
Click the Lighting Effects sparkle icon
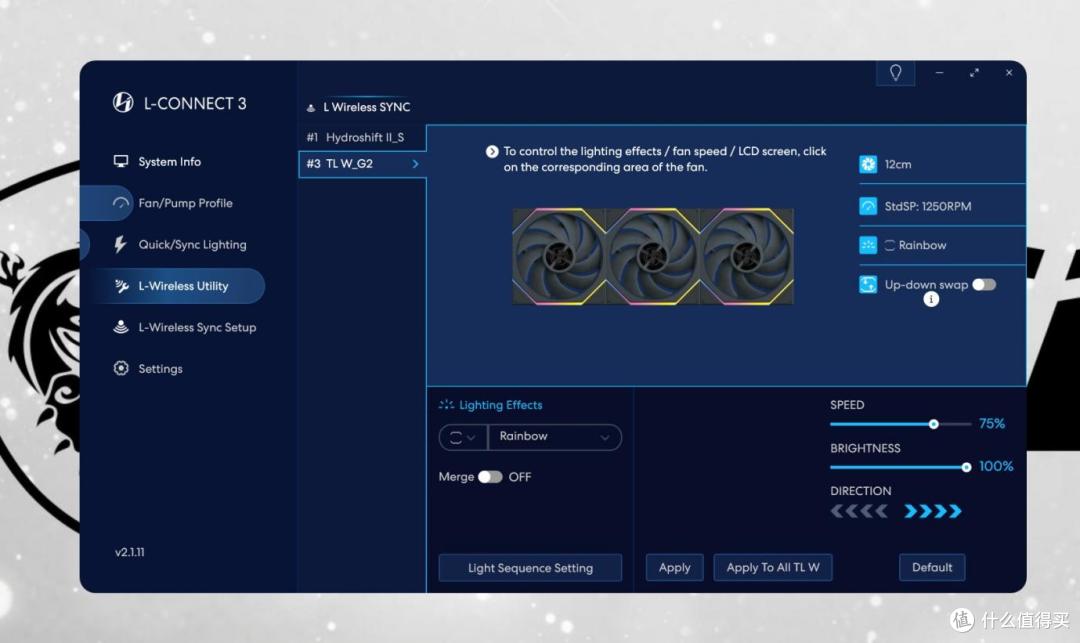tap(446, 405)
